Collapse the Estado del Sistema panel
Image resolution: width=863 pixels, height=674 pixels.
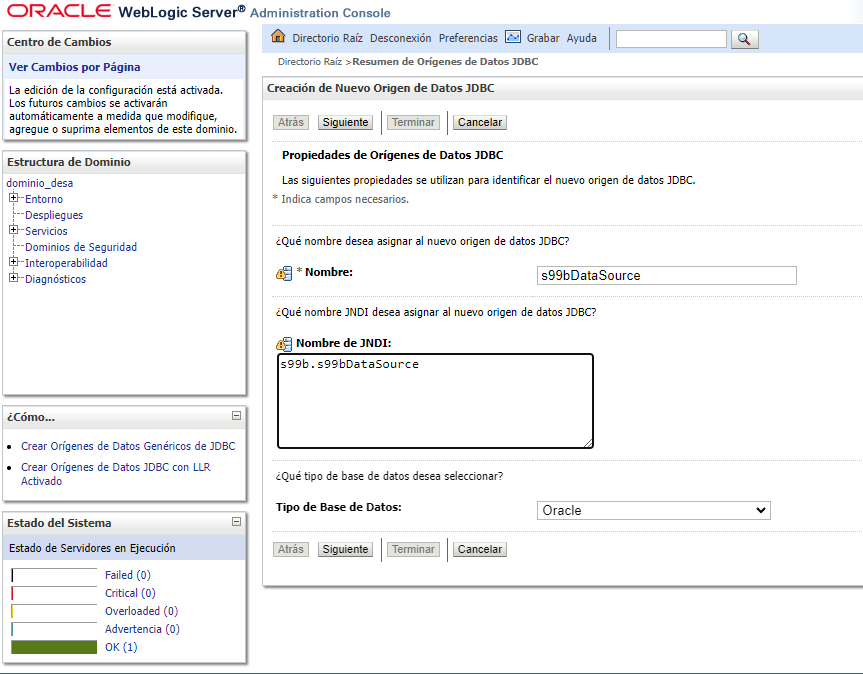tap(237, 522)
